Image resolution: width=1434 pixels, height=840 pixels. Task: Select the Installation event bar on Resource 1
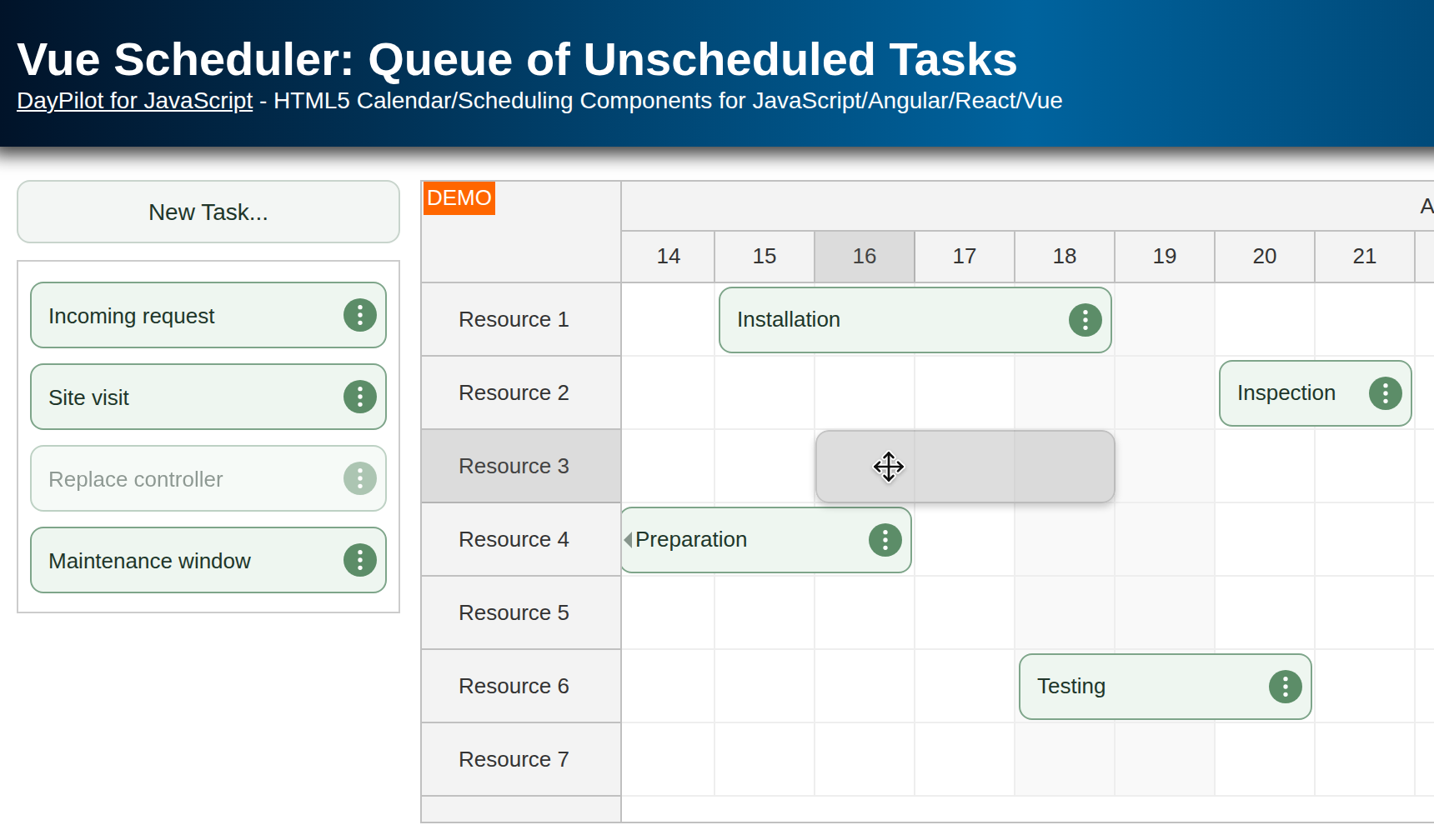(875, 319)
